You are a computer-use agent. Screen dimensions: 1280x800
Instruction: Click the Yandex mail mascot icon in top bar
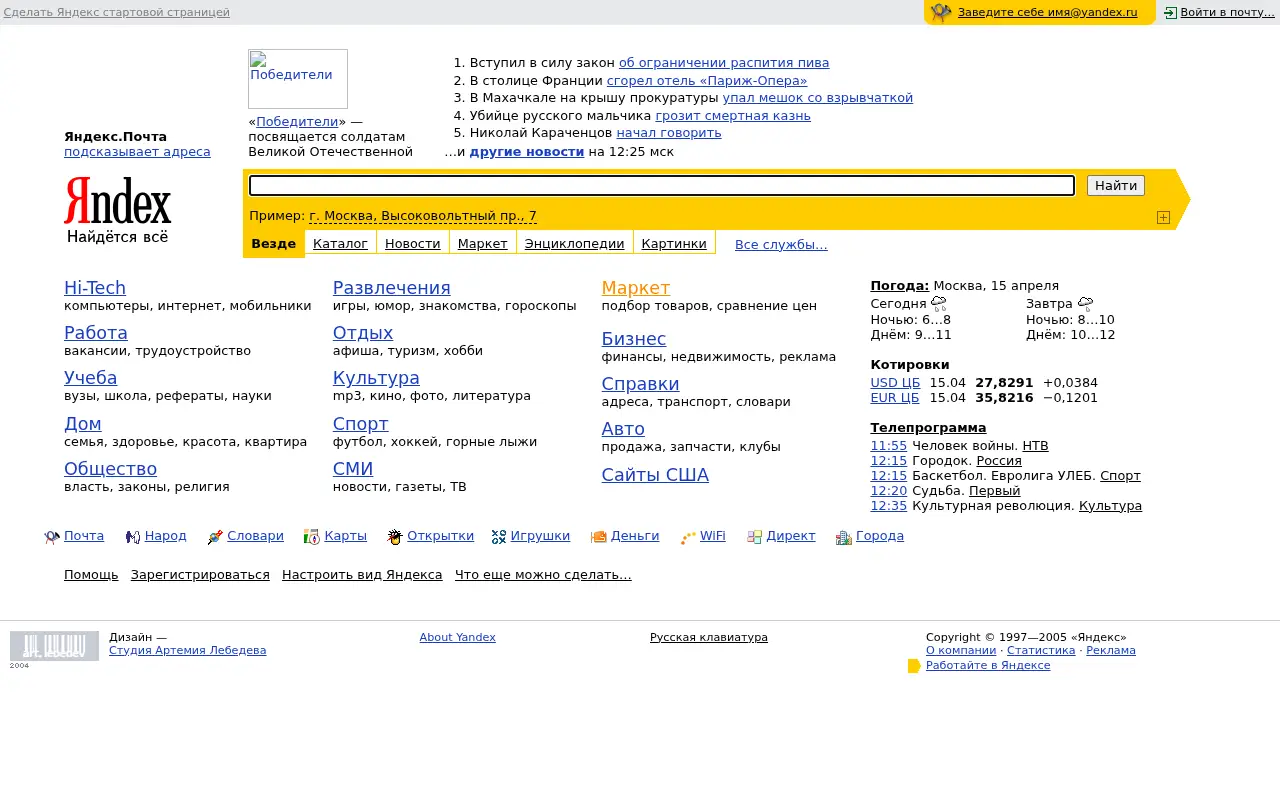[941, 13]
